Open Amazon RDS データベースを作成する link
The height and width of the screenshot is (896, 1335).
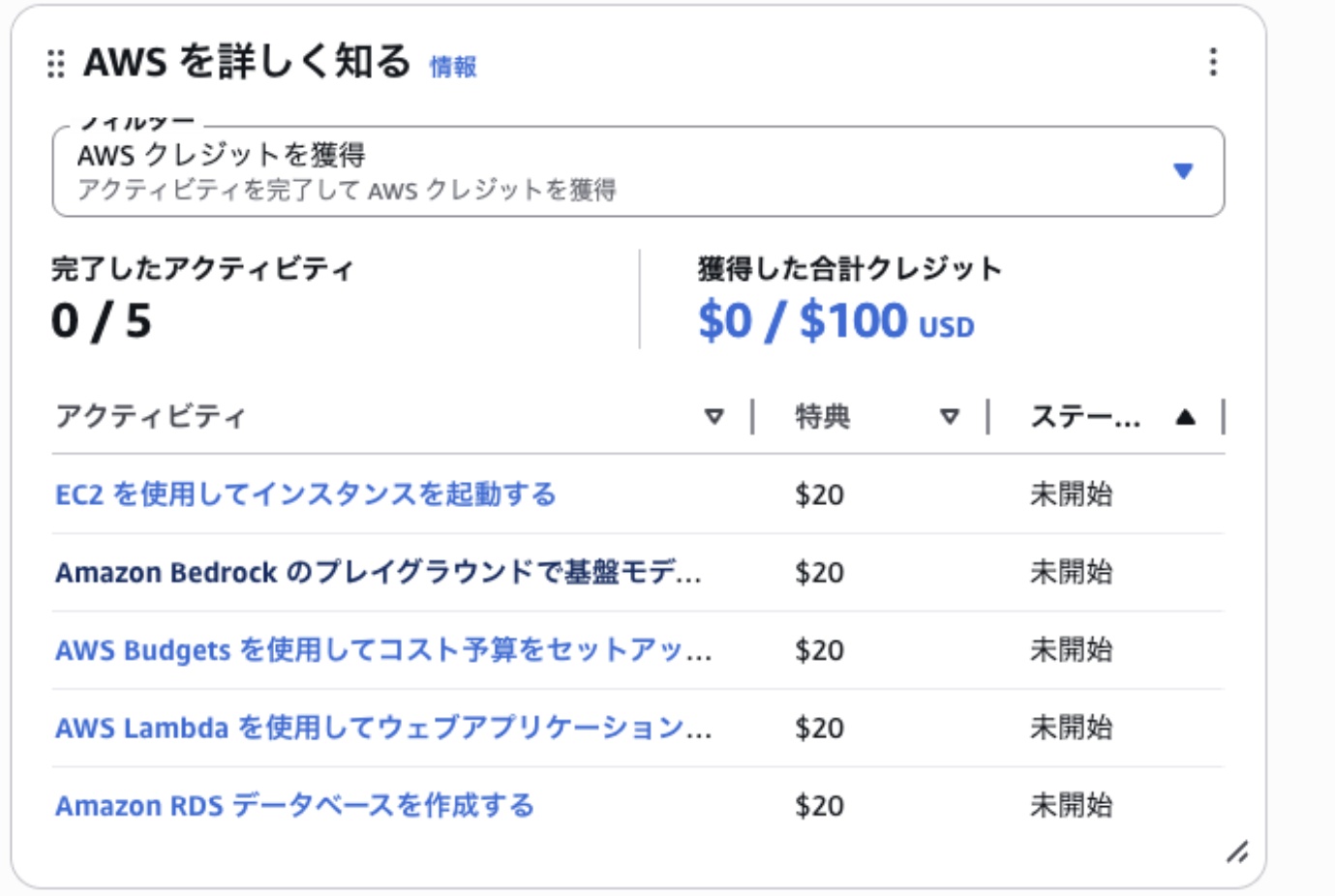coord(294,806)
